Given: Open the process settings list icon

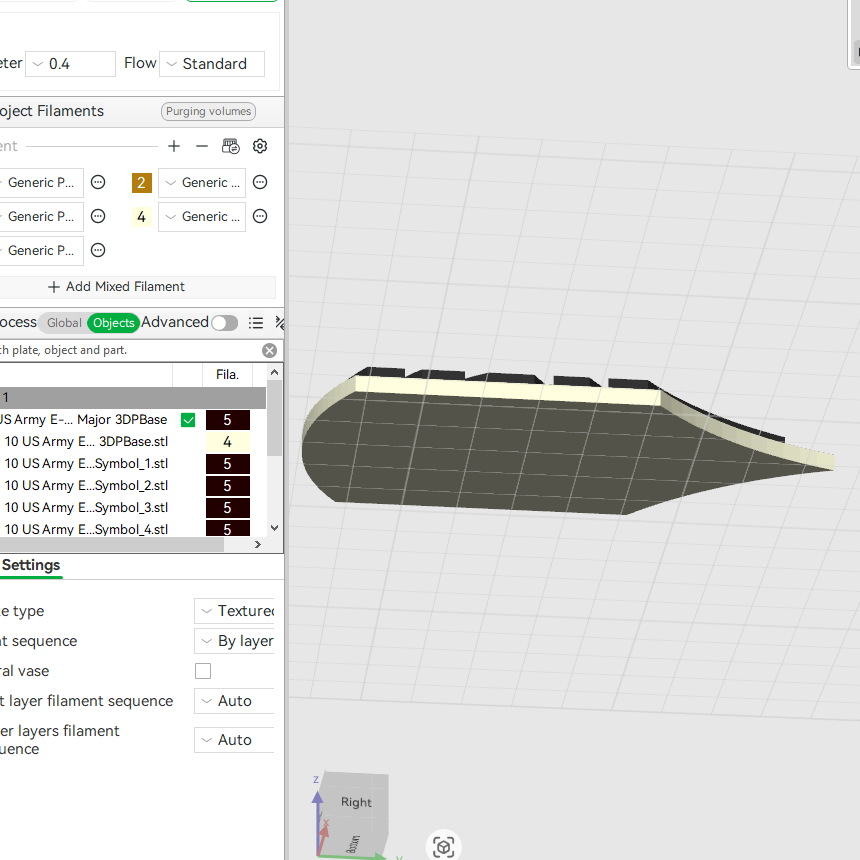Looking at the screenshot, I should 256,322.
